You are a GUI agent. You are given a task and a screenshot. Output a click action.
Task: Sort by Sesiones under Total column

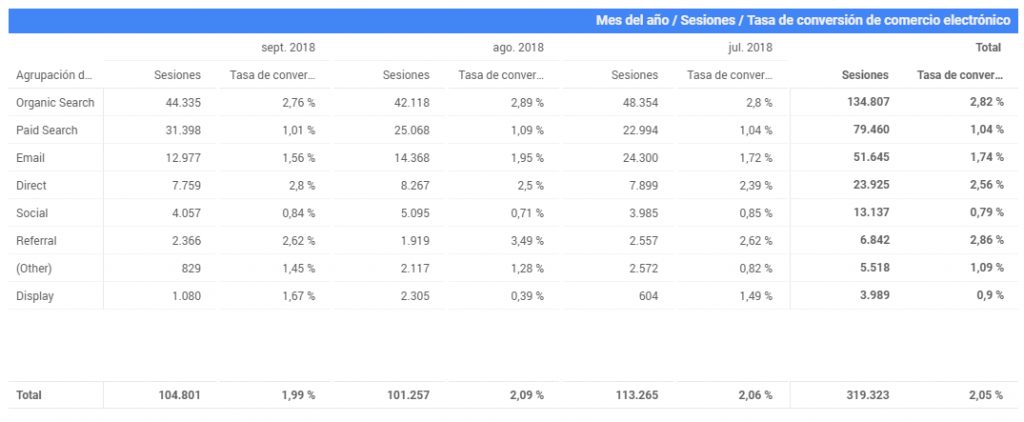click(x=865, y=75)
